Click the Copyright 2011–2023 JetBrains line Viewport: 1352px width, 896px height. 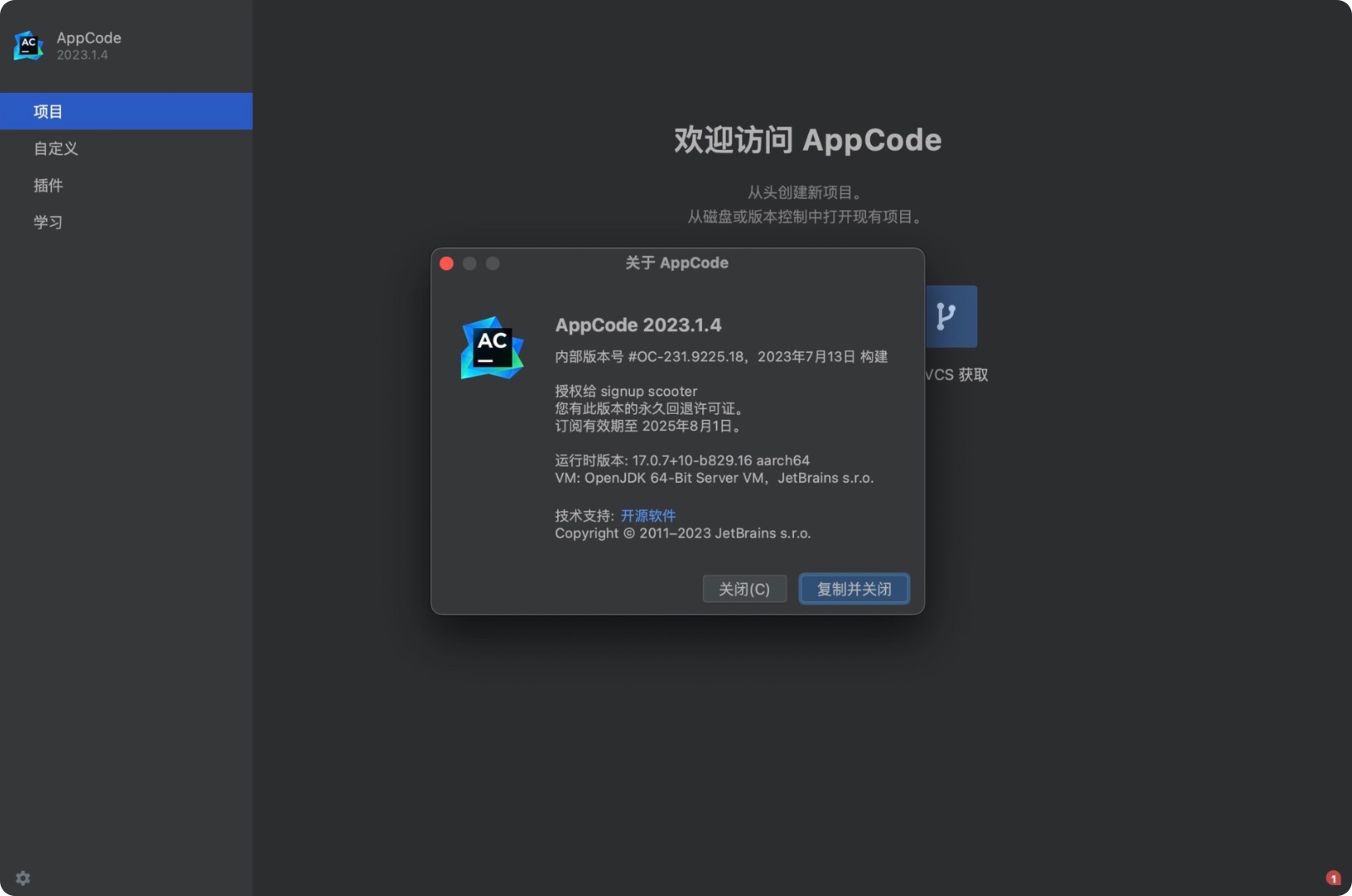tap(683, 533)
